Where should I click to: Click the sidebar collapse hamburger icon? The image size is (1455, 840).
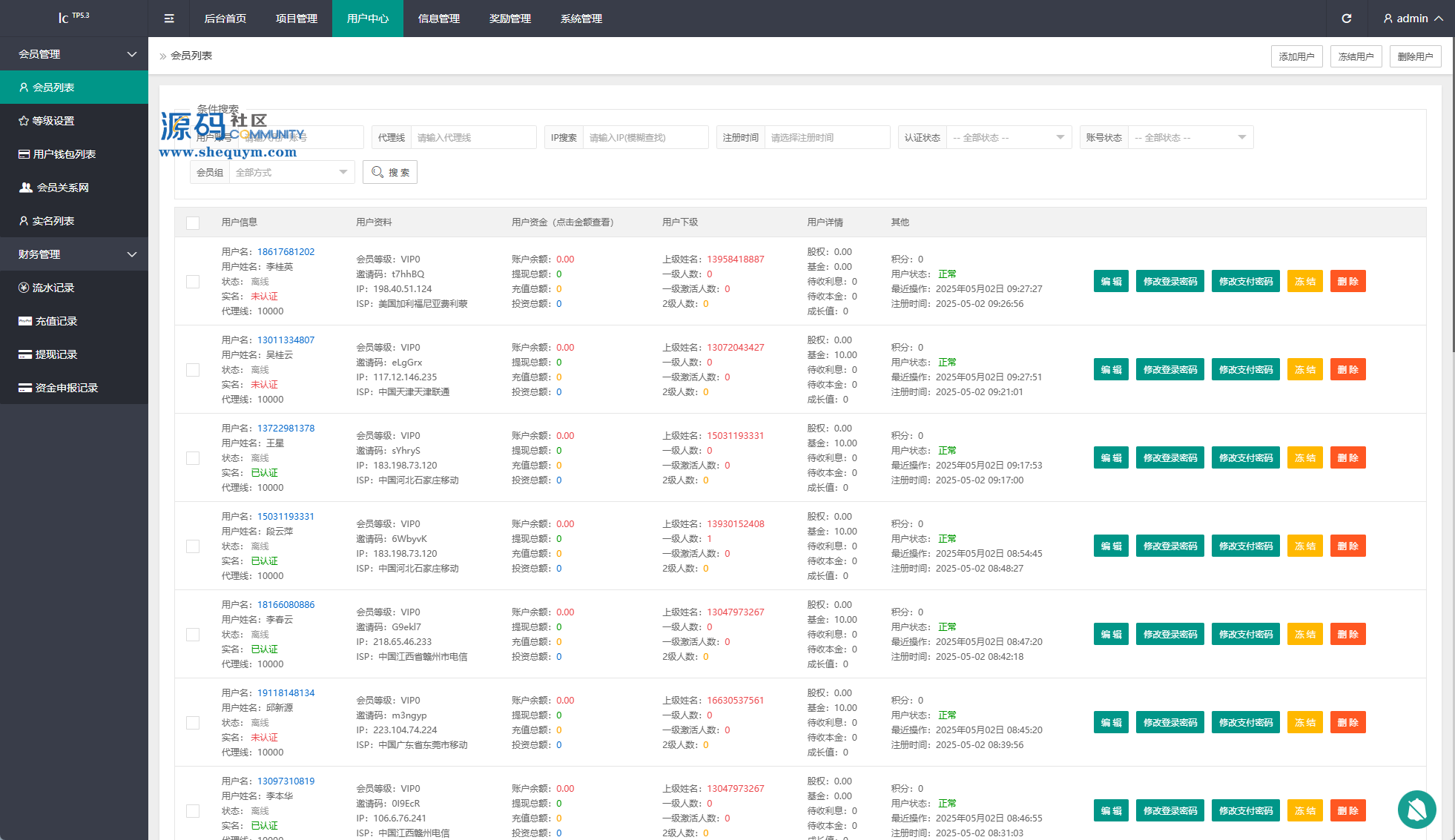(169, 19)
